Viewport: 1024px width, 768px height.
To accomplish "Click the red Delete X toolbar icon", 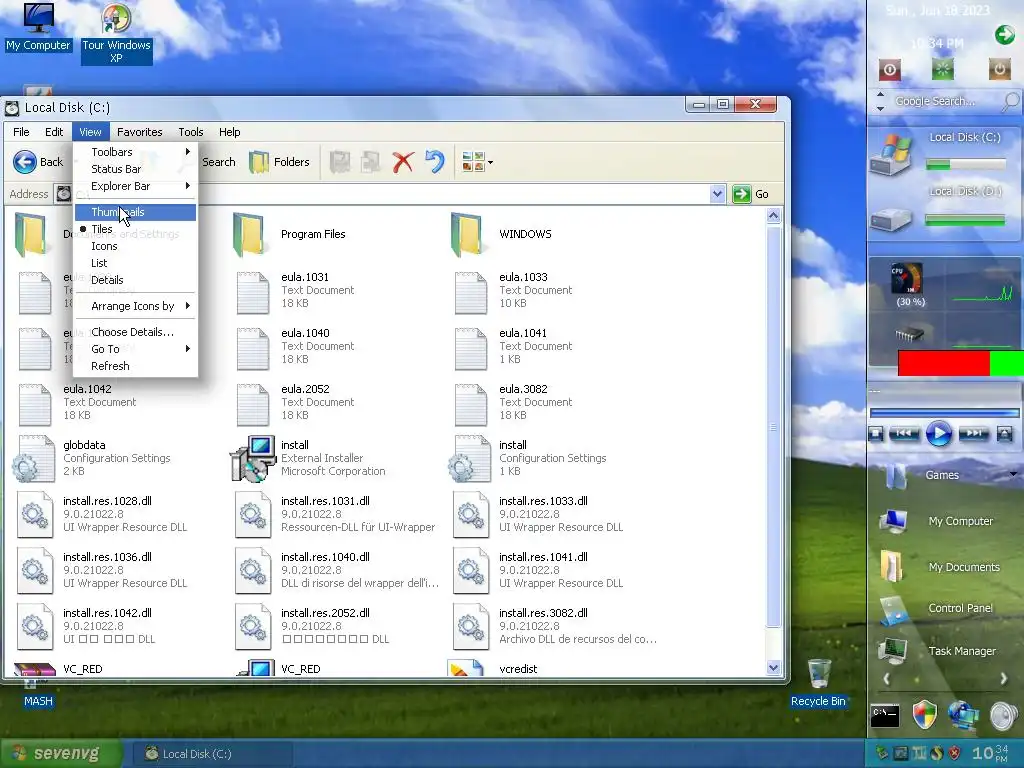I will [x=403, y=162].
